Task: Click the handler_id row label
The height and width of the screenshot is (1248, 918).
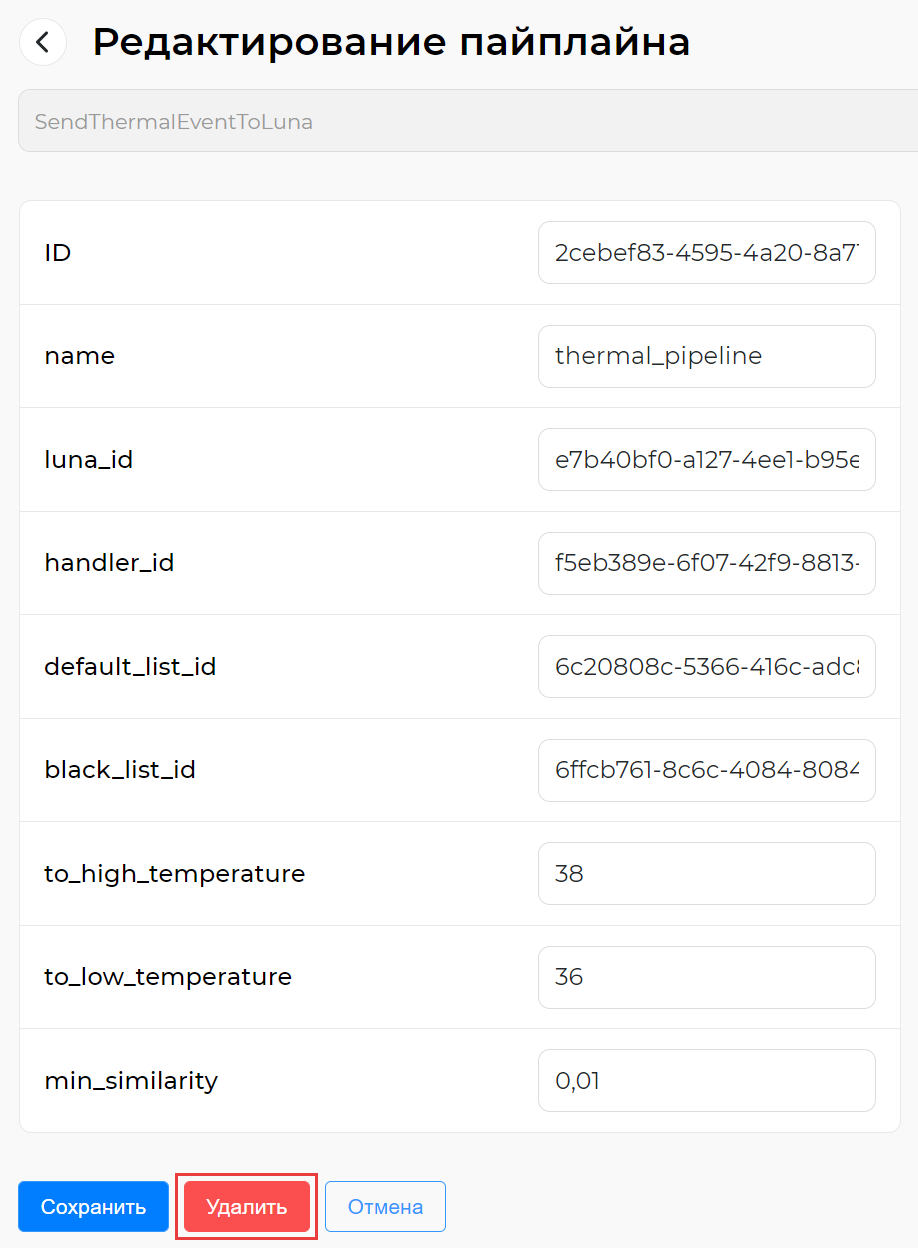Action: pos(110,563)
